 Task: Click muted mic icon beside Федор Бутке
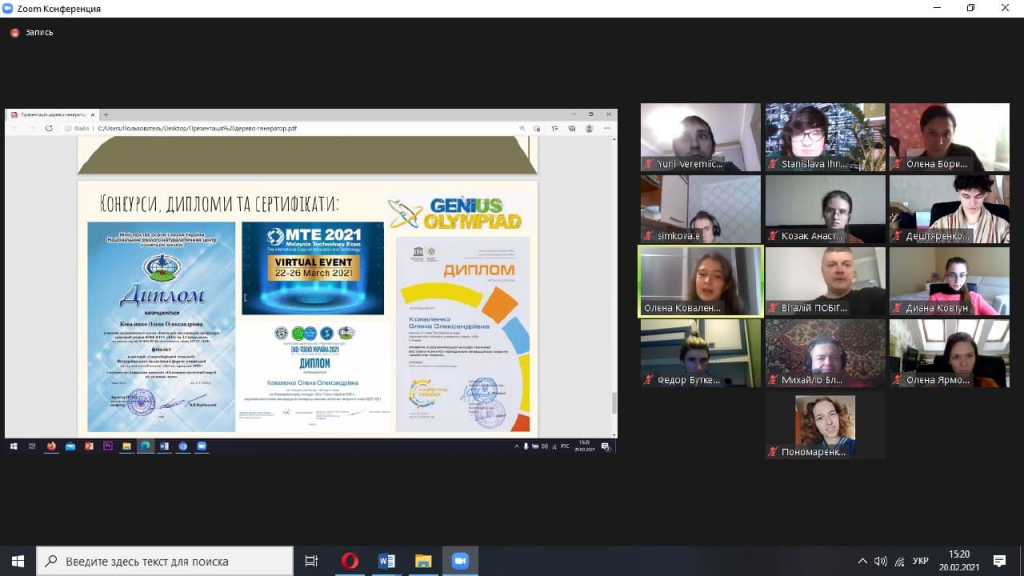(x=648, y=379)
